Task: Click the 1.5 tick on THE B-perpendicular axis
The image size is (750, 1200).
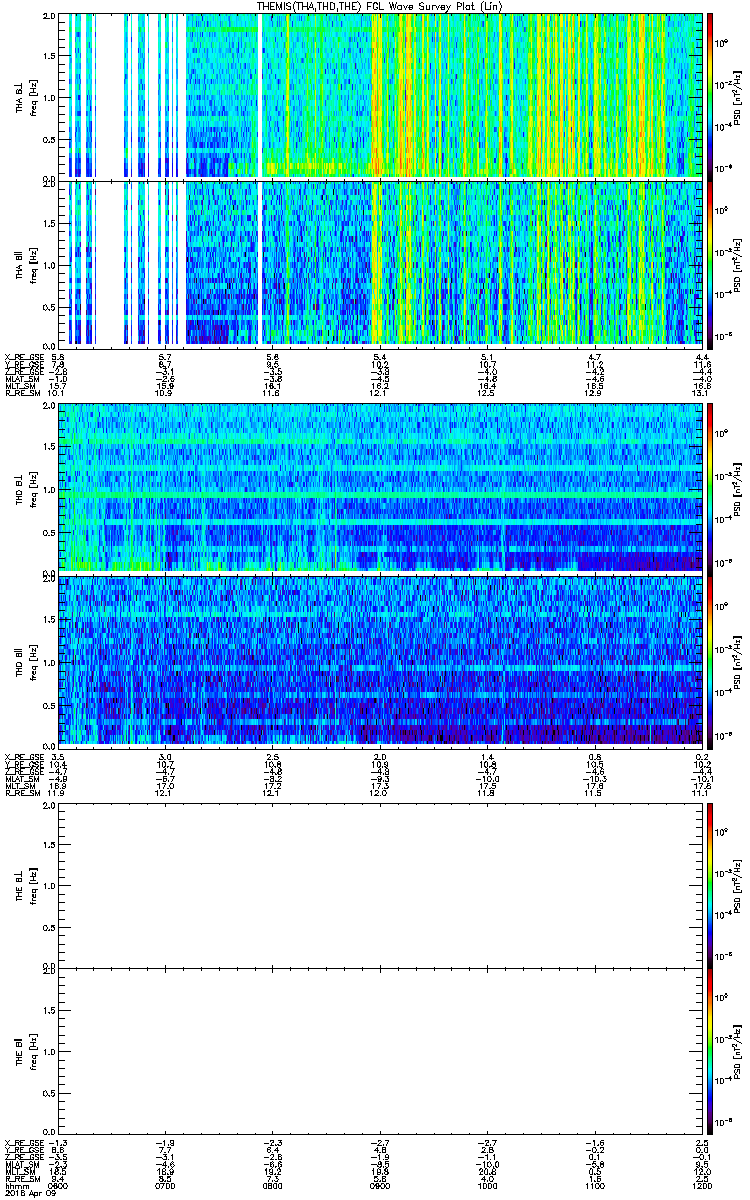Action: (49, 844)
